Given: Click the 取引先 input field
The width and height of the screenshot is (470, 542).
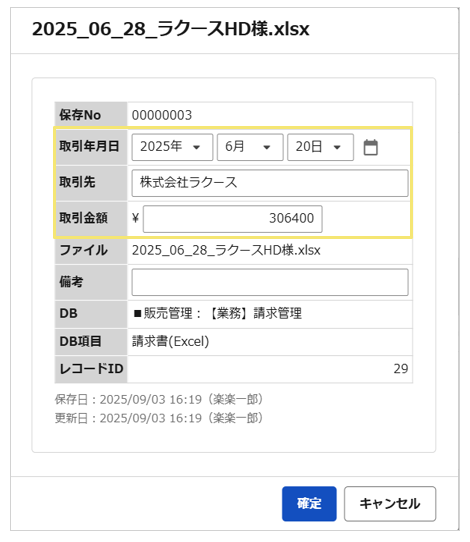Looking at the screenshot, I should click(270, 183).
